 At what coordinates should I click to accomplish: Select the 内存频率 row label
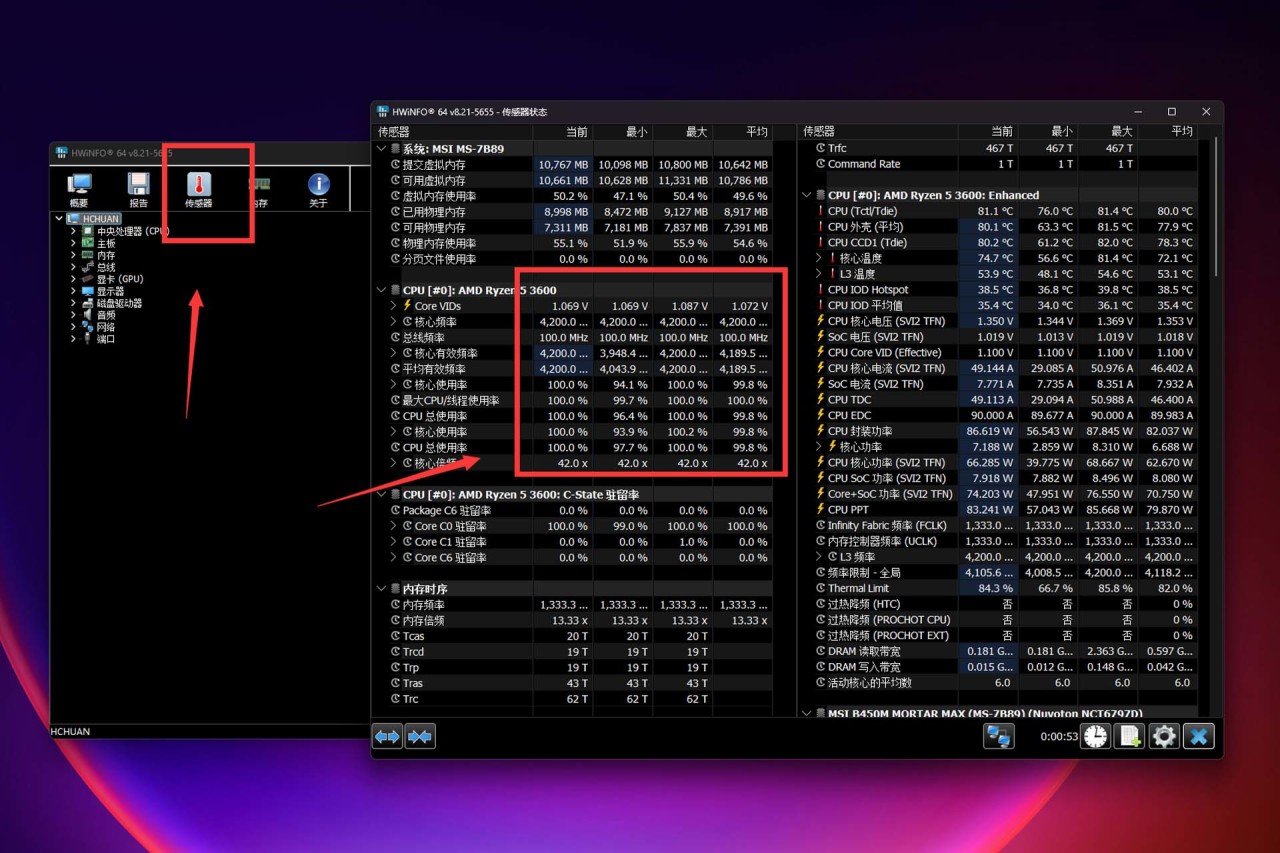click(x=423, y=605)
